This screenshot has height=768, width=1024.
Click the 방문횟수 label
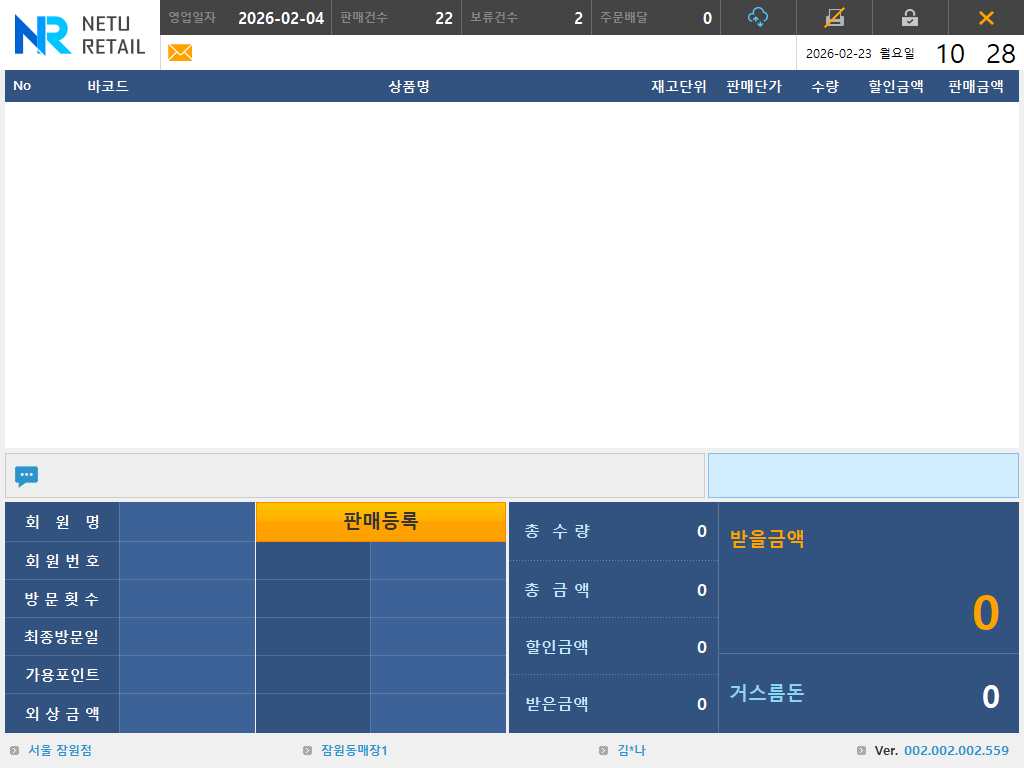62,598
